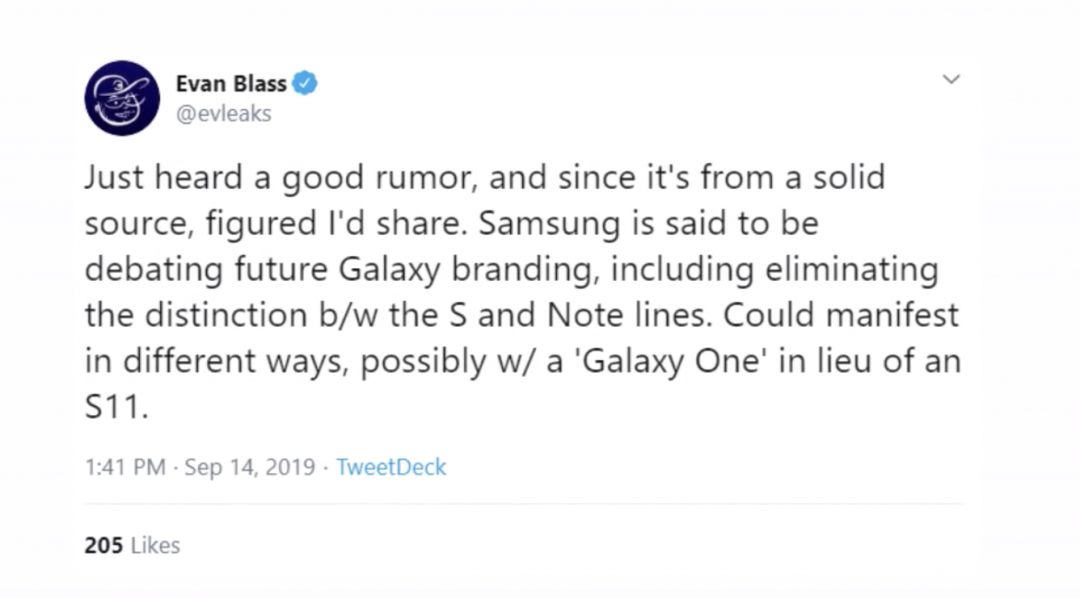Open Evan Blass's profile avatar

coord(122,98)
